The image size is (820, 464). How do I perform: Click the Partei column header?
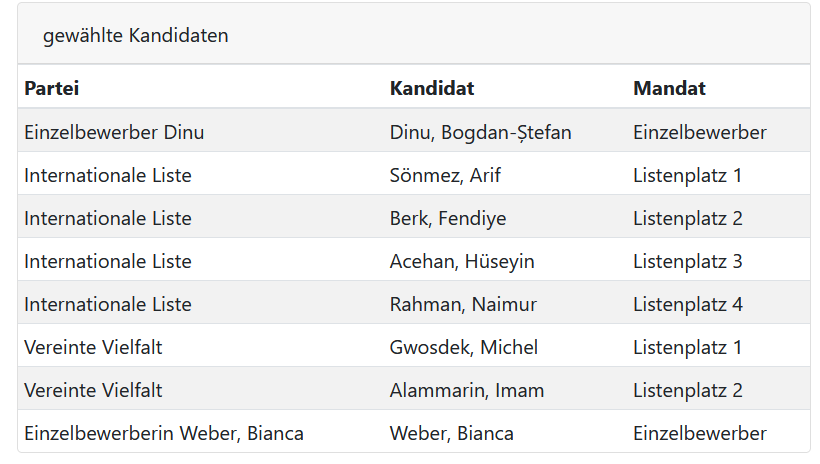(x=51, y=88)
